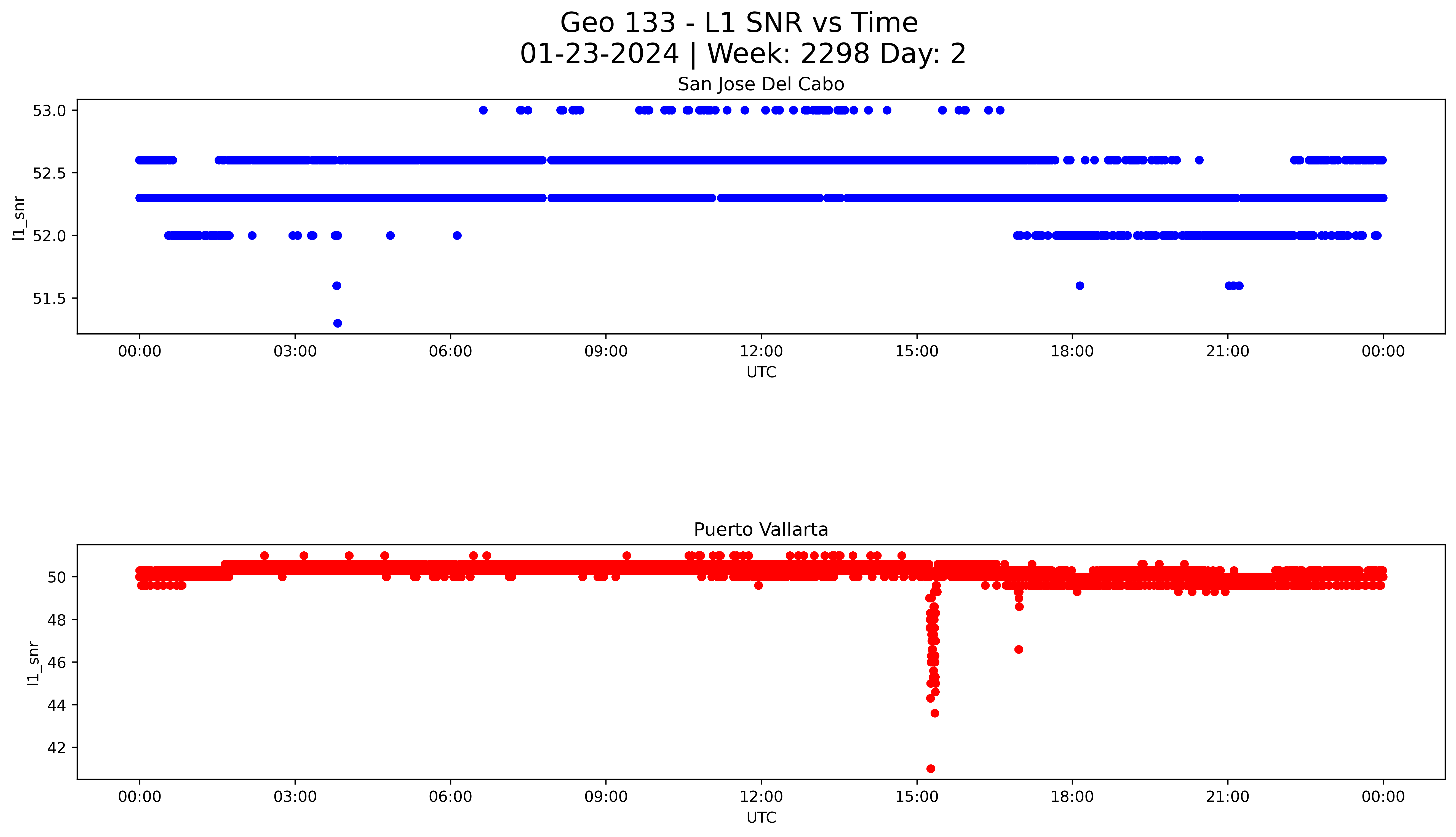This screenshot has height=837, width=1456.
Task: Click the 12:00 tick under Puerto Vallarta plot
Action: coord(761,797)
